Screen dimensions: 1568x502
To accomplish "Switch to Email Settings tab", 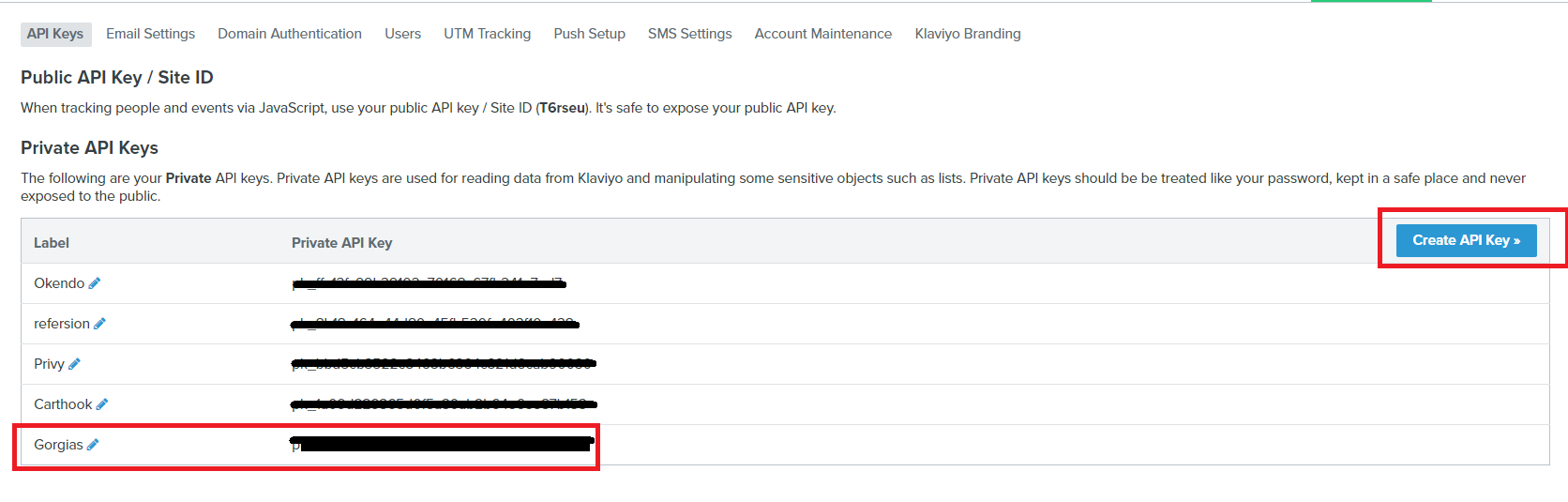I will coord(150,34).
